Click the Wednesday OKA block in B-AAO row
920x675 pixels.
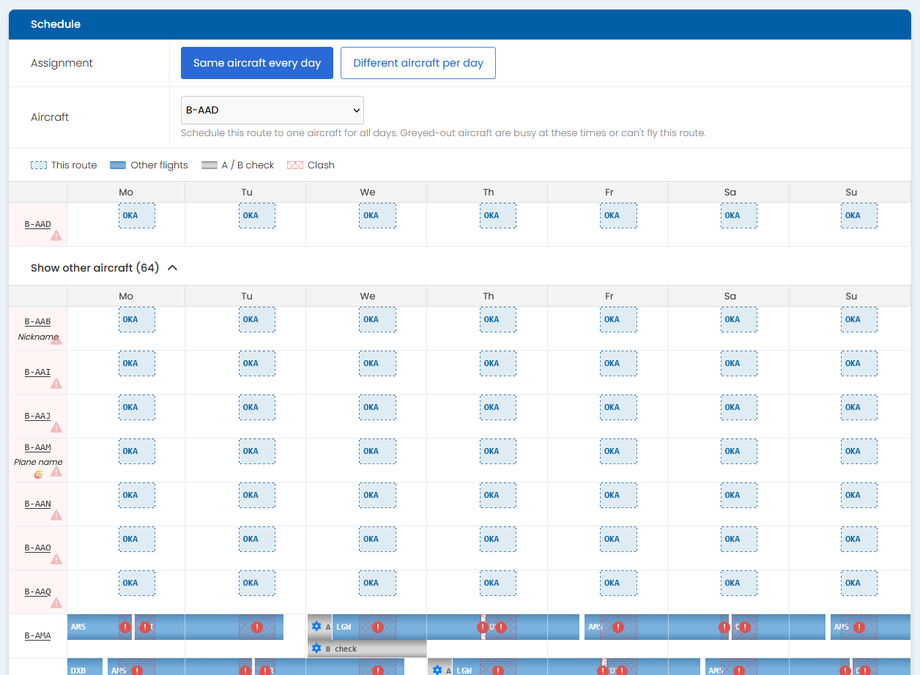pos(377,539)
